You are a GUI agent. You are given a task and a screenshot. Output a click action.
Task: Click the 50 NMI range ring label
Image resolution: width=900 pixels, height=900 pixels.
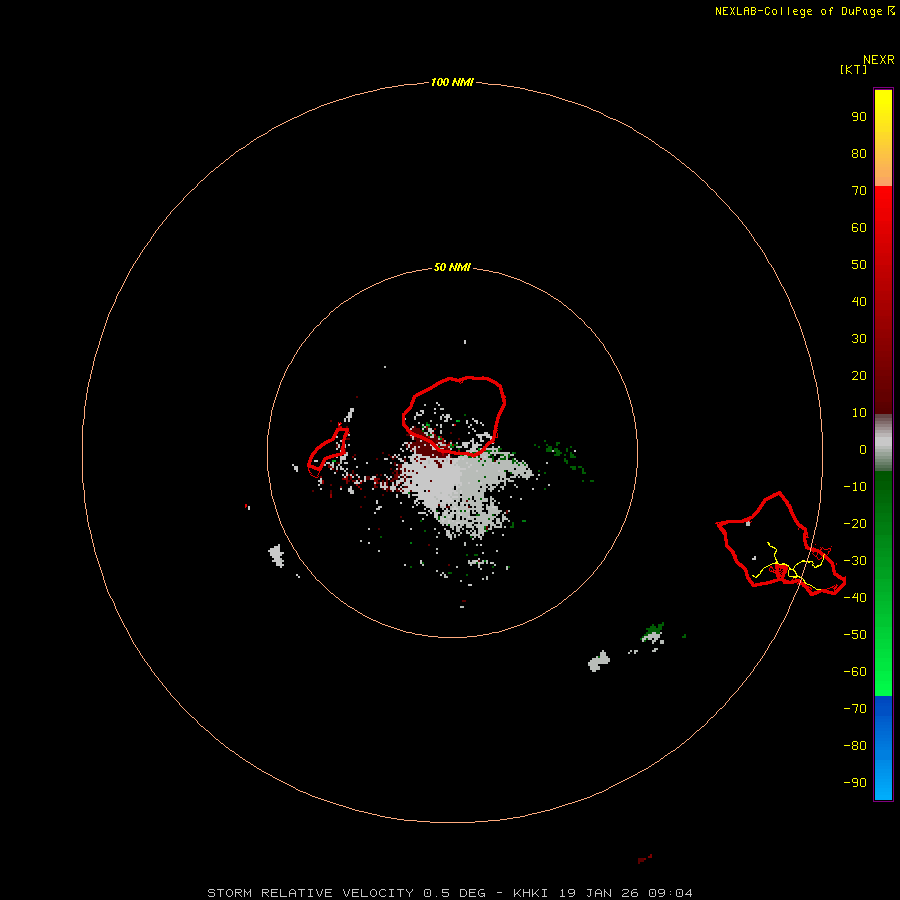[452, 267]
